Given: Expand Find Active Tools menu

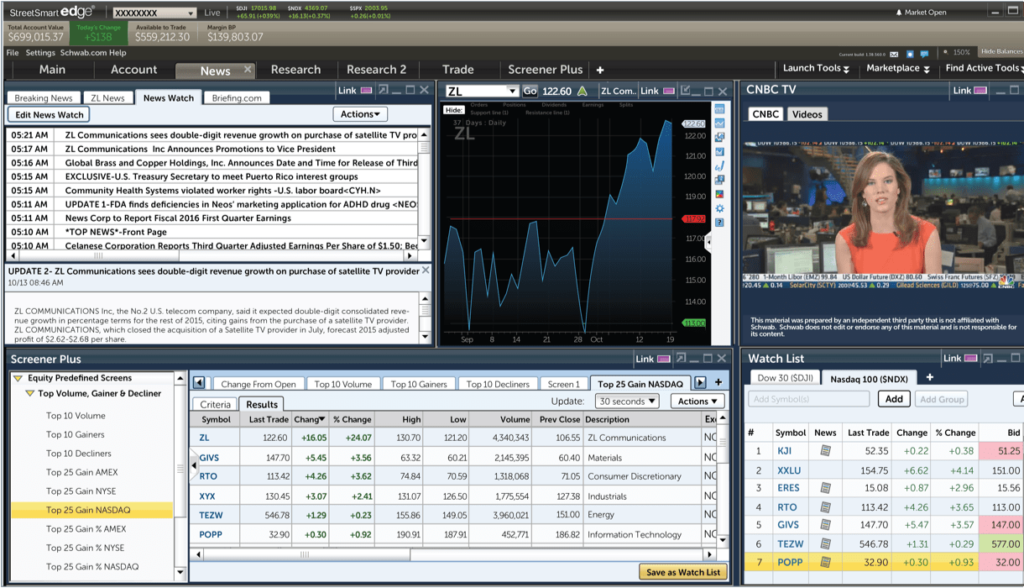Looking at the screenshot, I should (984, 68).
